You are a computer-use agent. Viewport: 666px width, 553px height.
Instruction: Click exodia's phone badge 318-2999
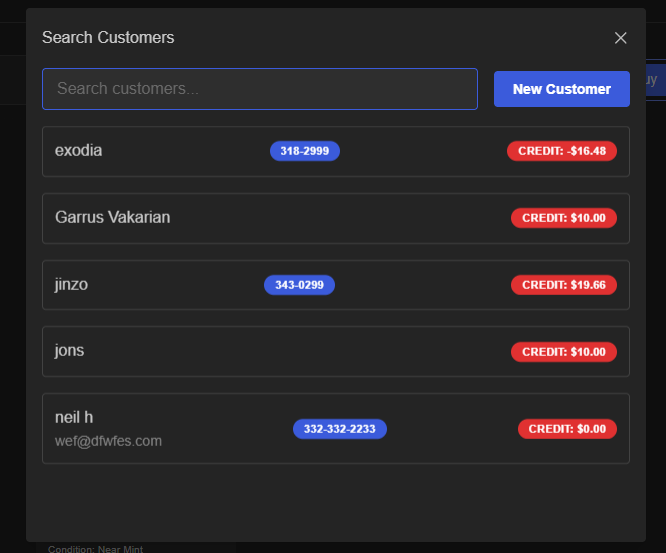click(305, 151)
